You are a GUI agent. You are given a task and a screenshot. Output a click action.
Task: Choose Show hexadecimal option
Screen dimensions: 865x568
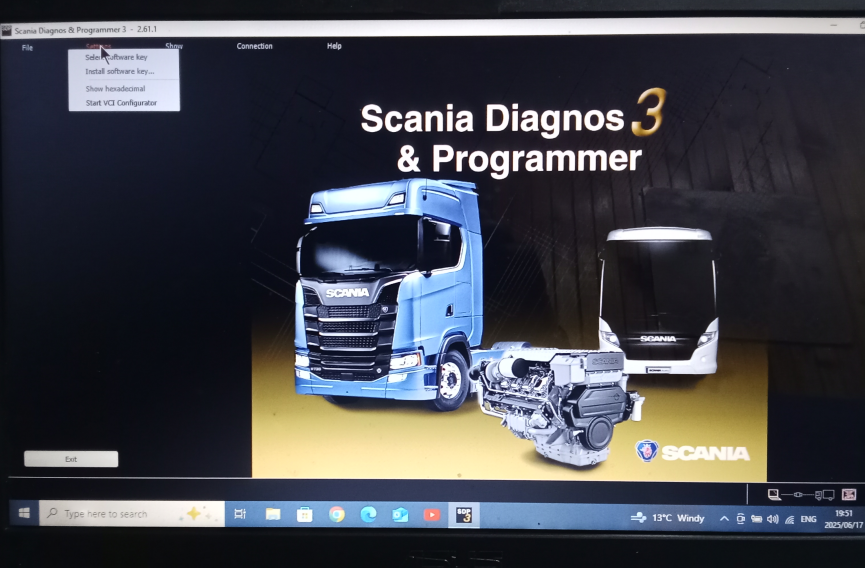coord(124,88)
